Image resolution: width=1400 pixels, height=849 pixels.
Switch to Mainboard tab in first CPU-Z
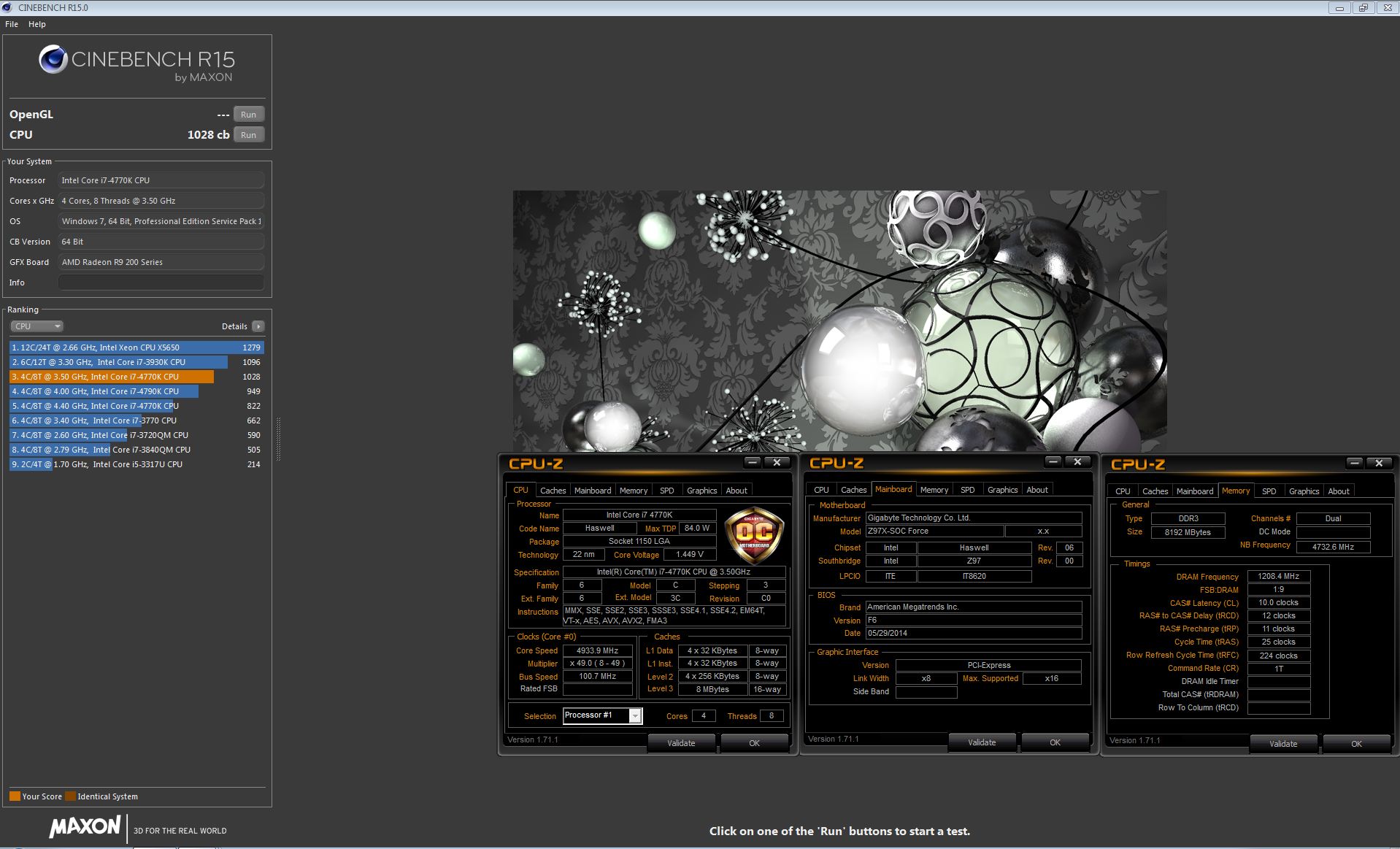[593, 491]
